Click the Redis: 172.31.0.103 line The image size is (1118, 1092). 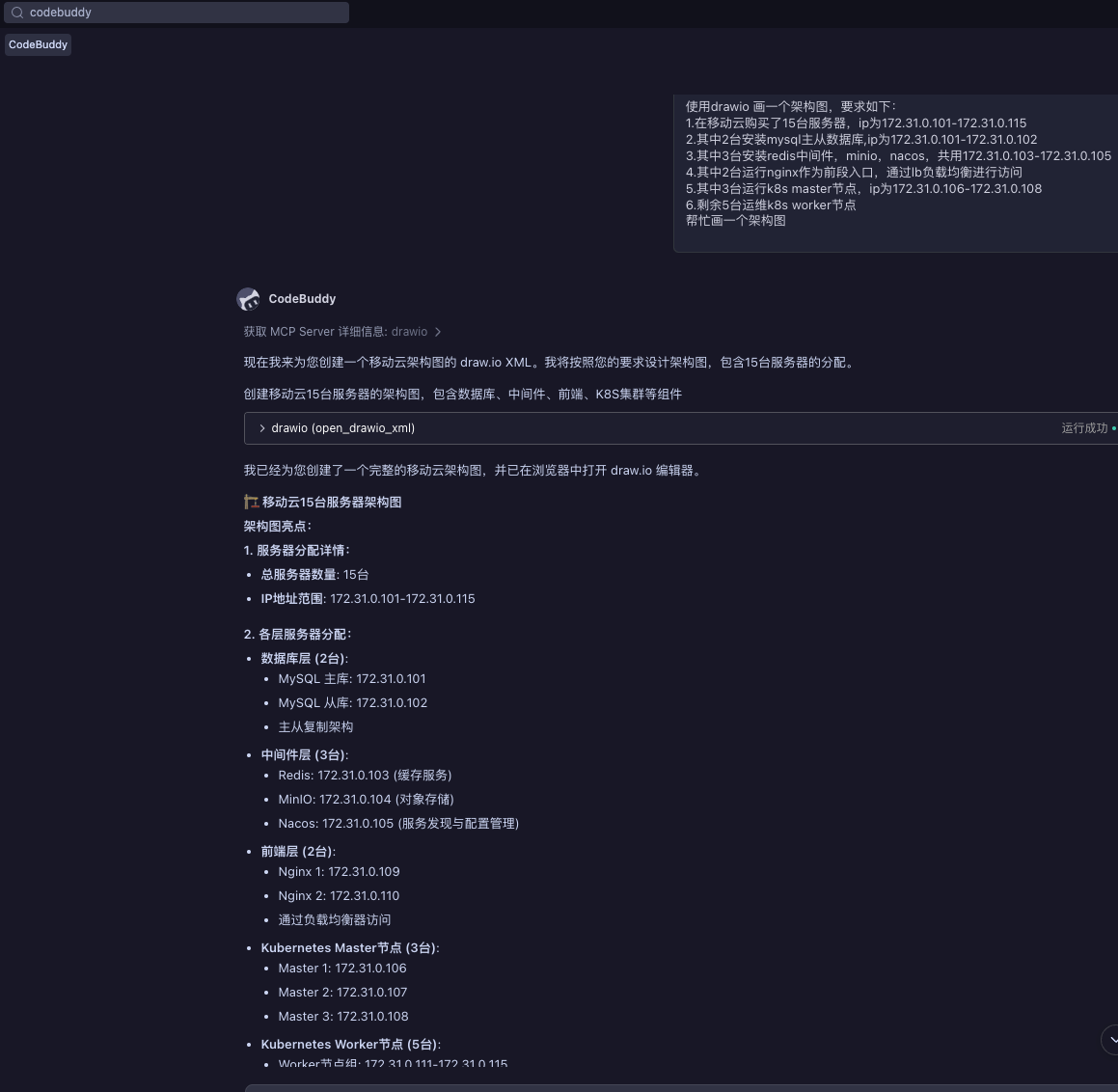[365, 776]
